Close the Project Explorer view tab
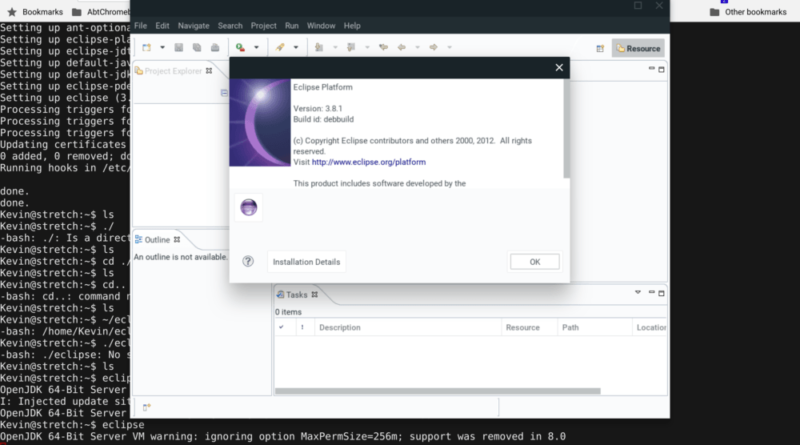Screen dimensions: 800x445 click(209, 71)
